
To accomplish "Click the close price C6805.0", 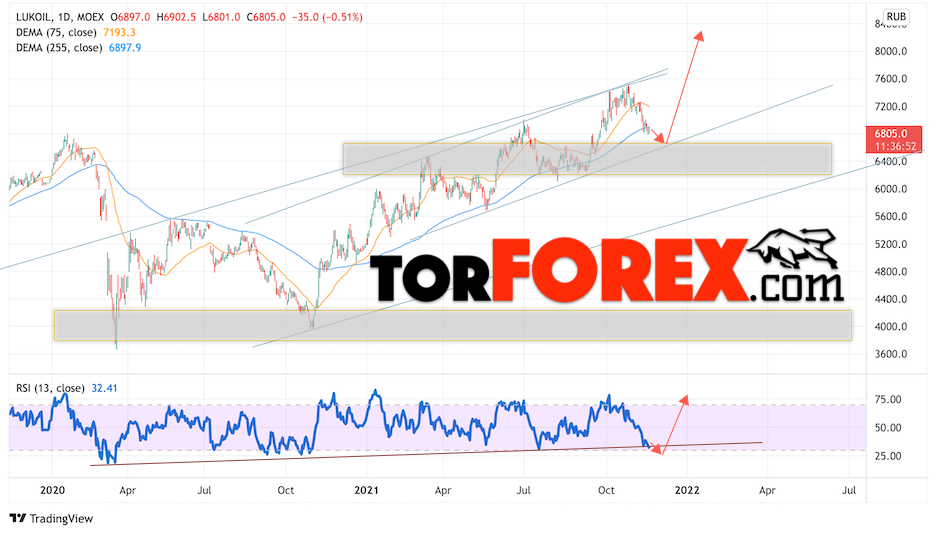I will (266, 17).
